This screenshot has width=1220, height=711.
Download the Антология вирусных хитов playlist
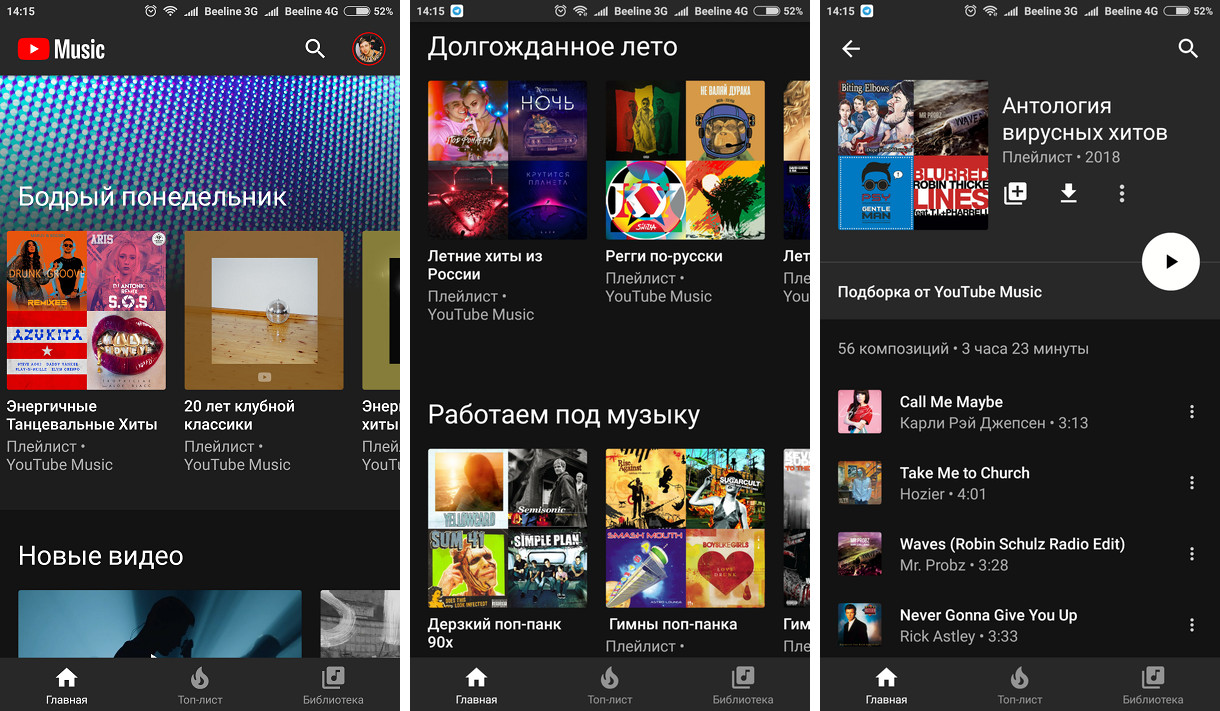(1069, 193)
